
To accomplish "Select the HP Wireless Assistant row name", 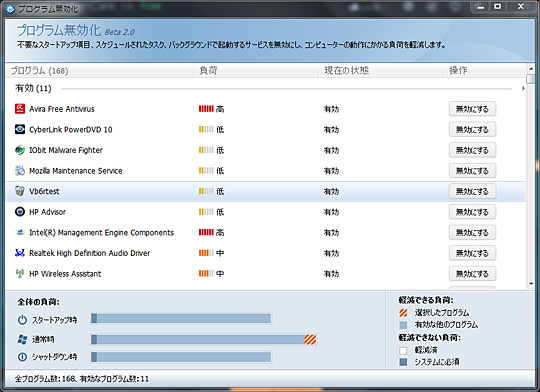I will click(x=65, y=274).
